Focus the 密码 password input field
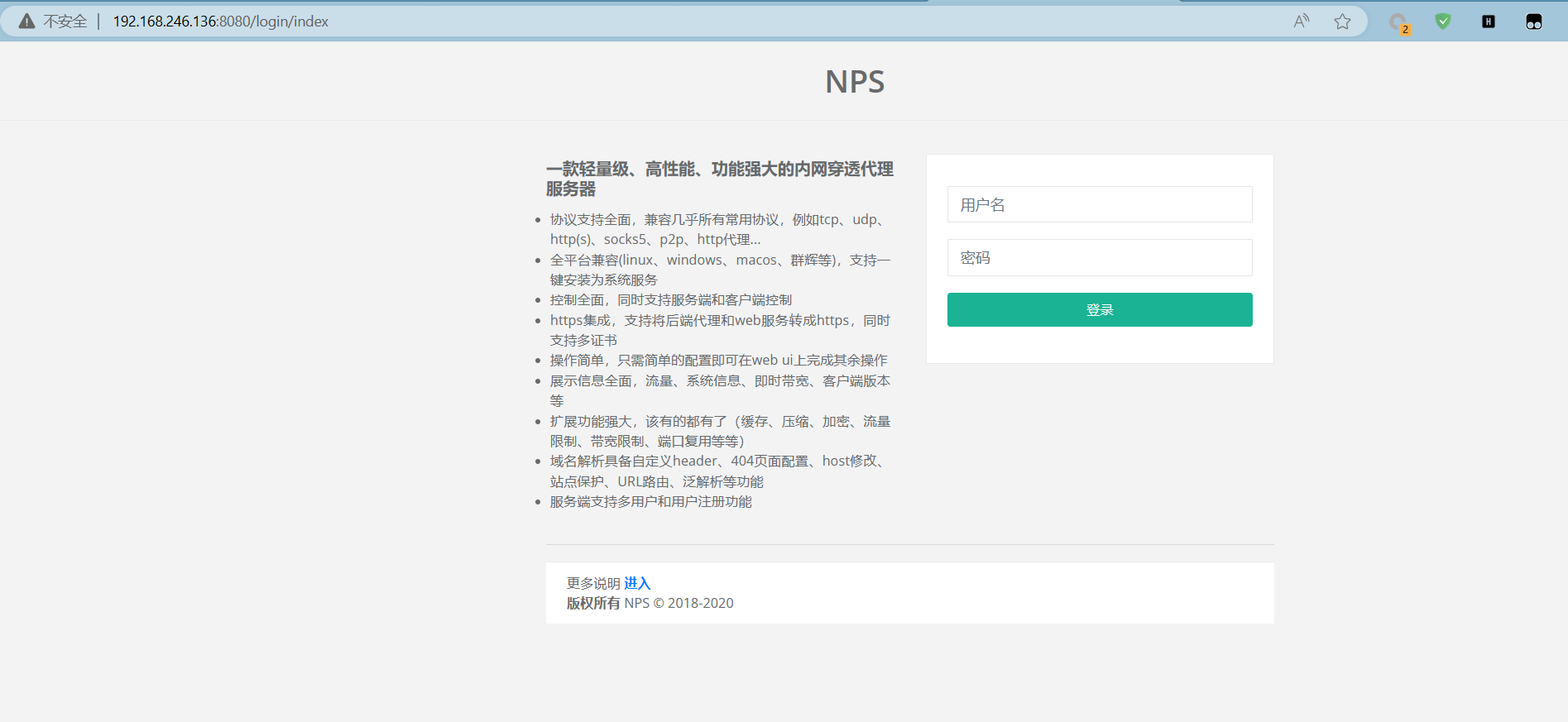 click(1100, 257)
